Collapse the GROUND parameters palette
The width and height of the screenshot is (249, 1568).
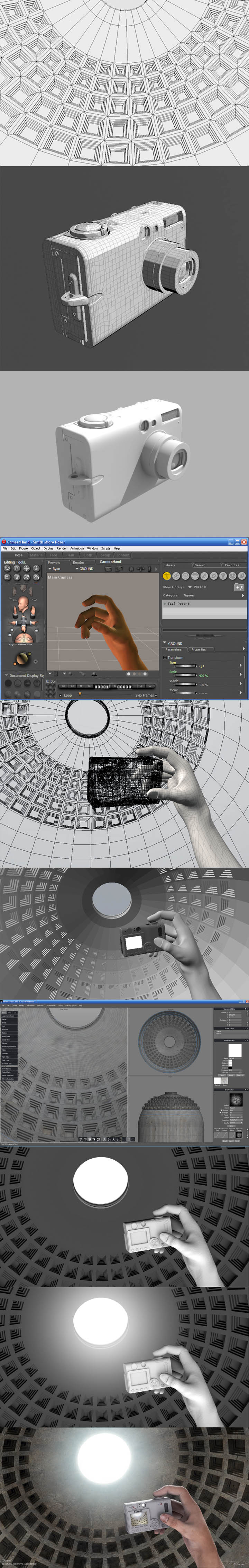164,644
